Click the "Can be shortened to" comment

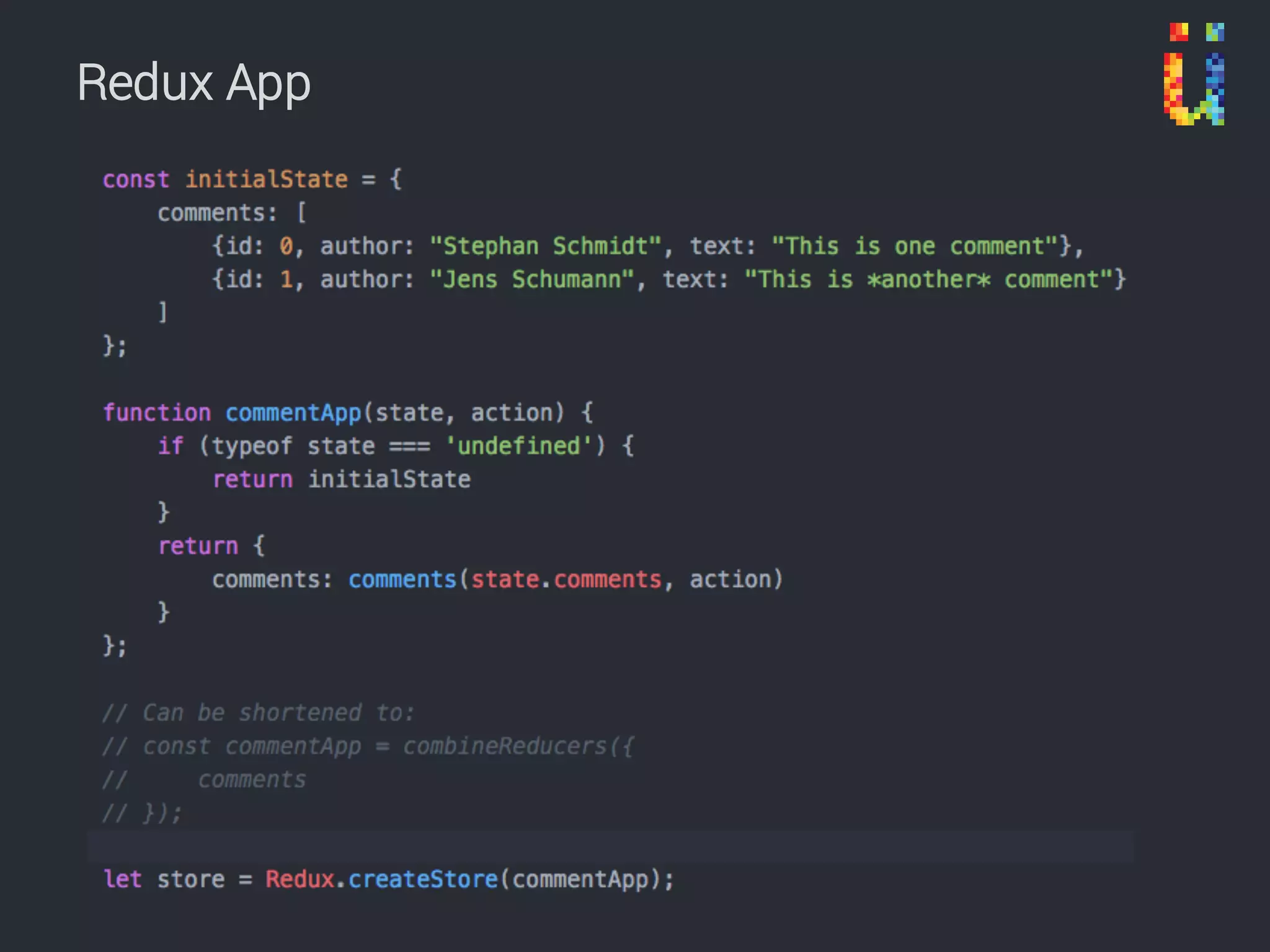259,713
